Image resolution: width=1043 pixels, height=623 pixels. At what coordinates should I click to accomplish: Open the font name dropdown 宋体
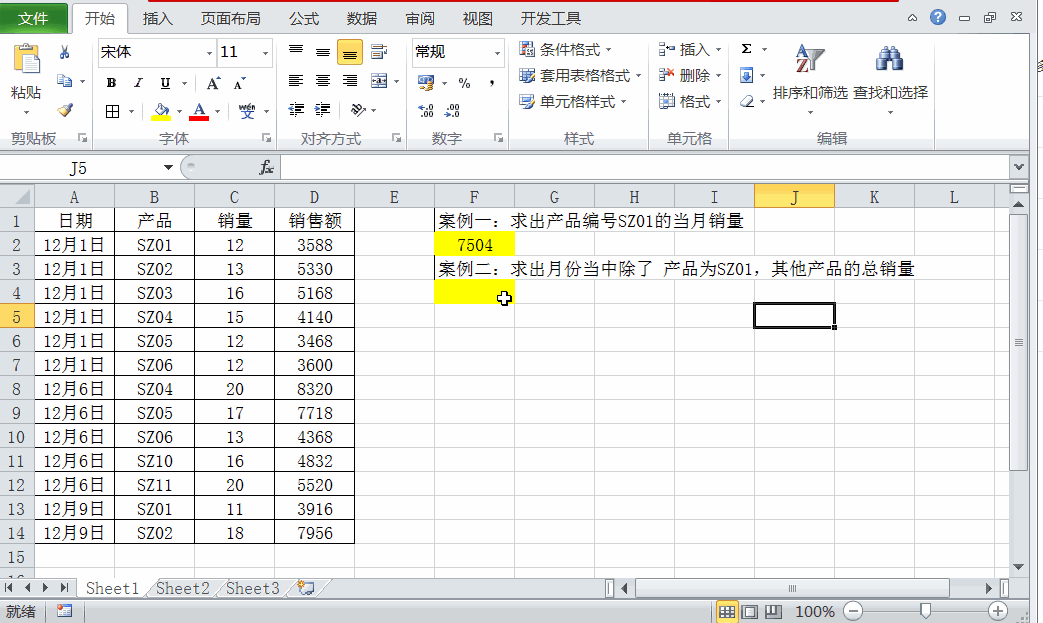pyautogui.click(x=209, y=53)
